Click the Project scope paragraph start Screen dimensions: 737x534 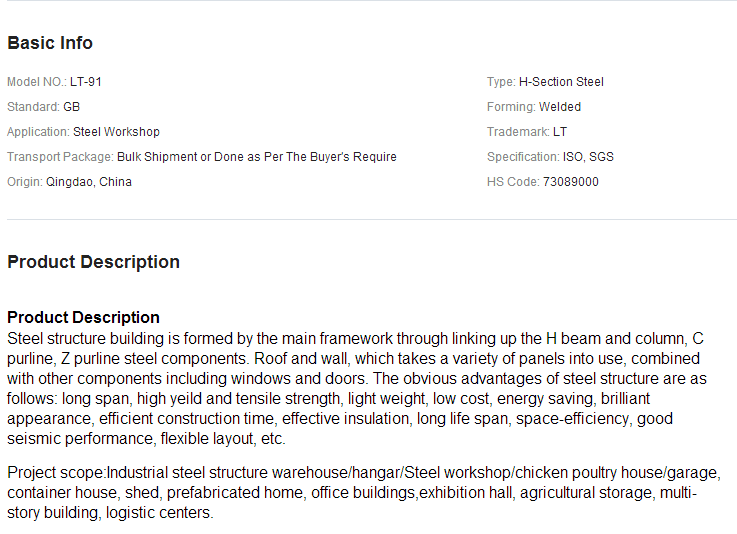57,472
